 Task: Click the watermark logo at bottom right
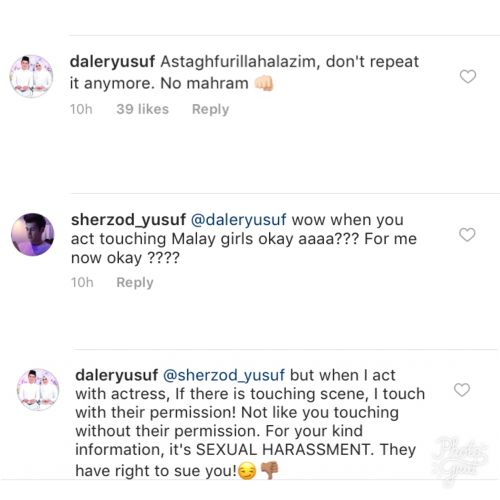459,460
